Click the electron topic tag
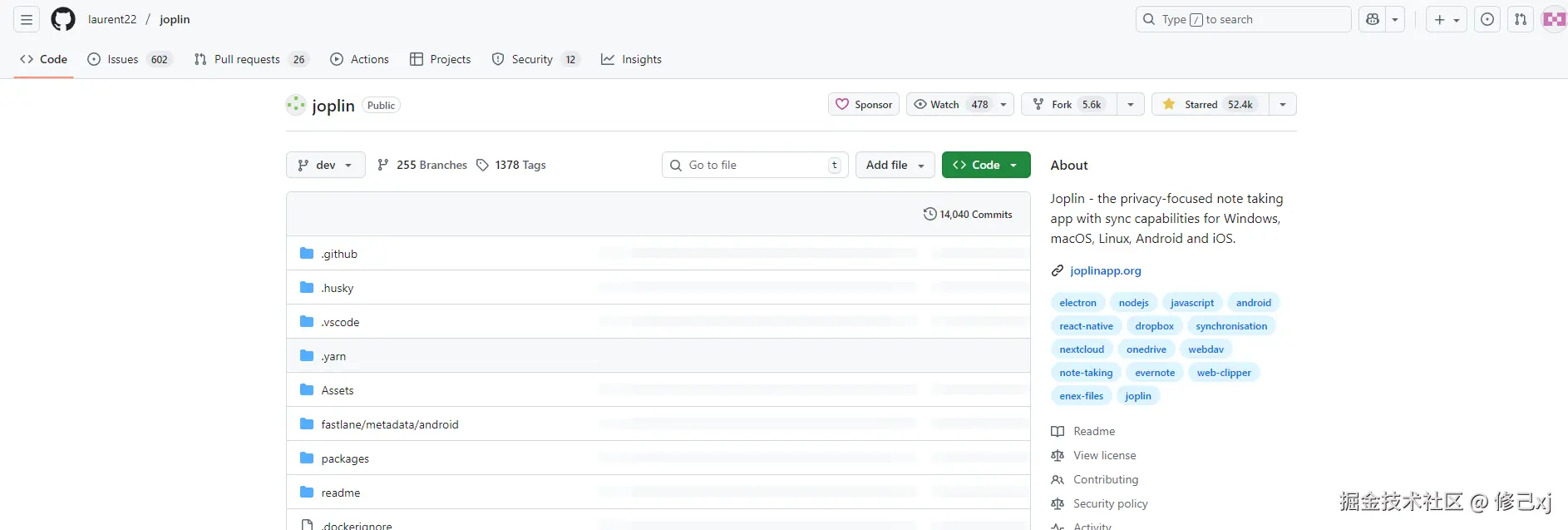This screenshot has height=530, width=1568. click(1077, 303)
